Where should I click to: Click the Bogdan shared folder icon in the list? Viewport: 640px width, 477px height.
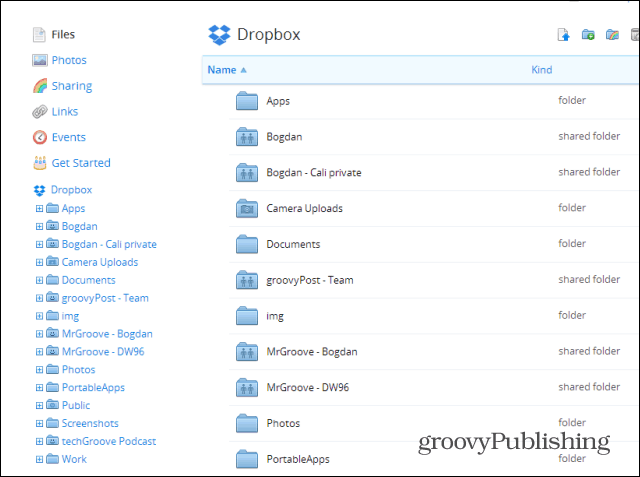click(247, 137)
